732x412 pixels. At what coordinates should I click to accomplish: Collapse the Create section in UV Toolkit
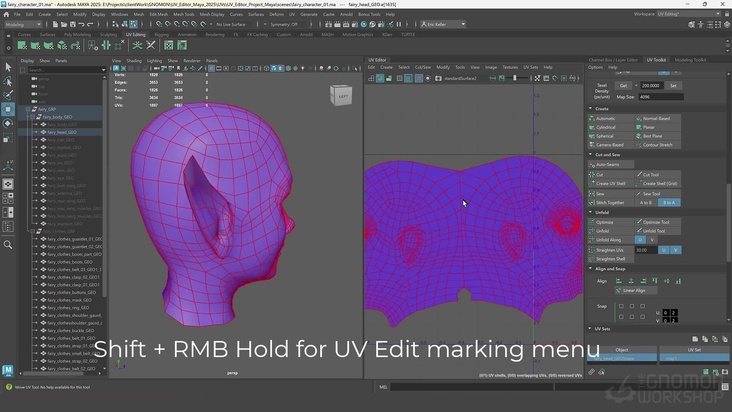point(591,109)
